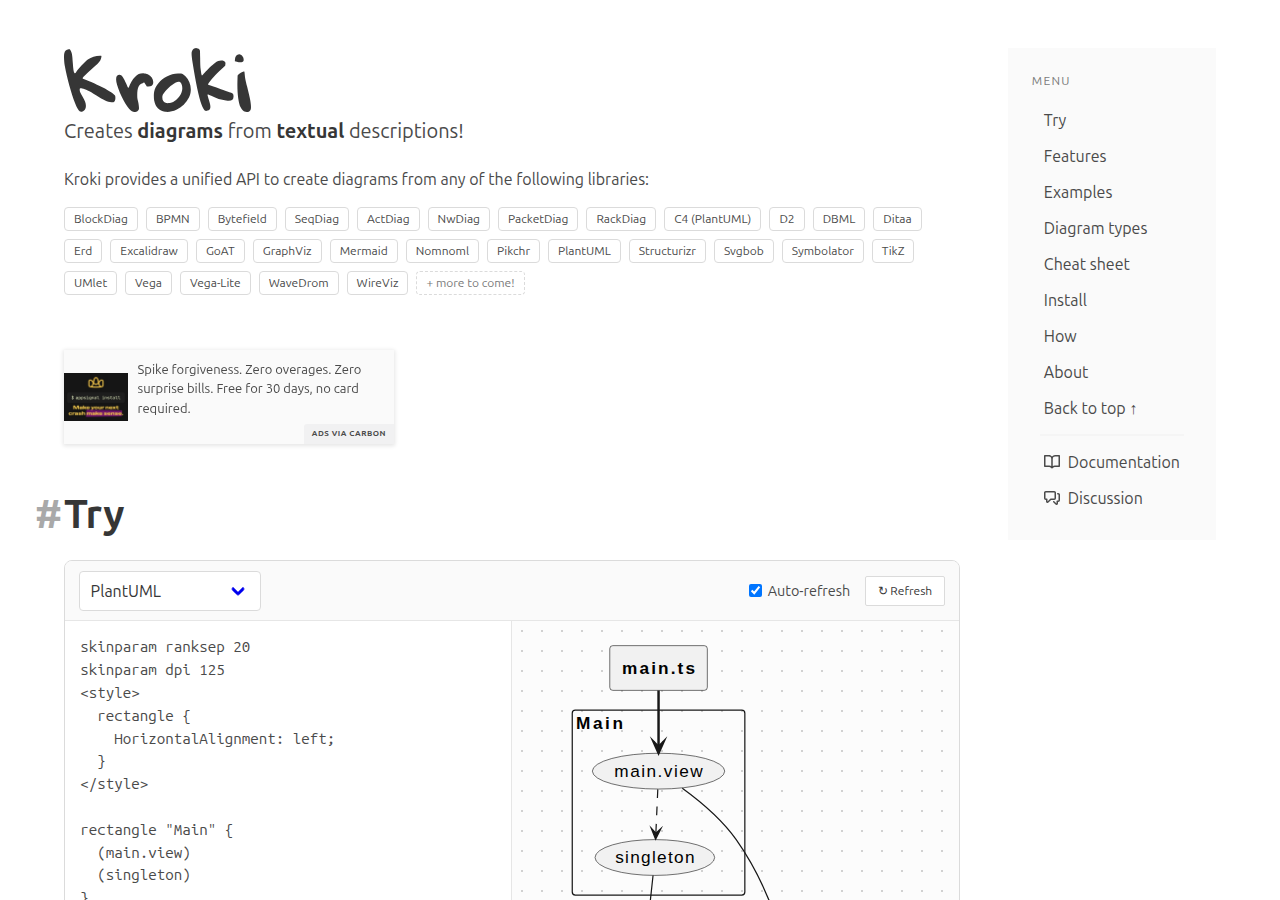Select the Vega-Lite tag
The image size is (1280, 900).
coord(215,283)
